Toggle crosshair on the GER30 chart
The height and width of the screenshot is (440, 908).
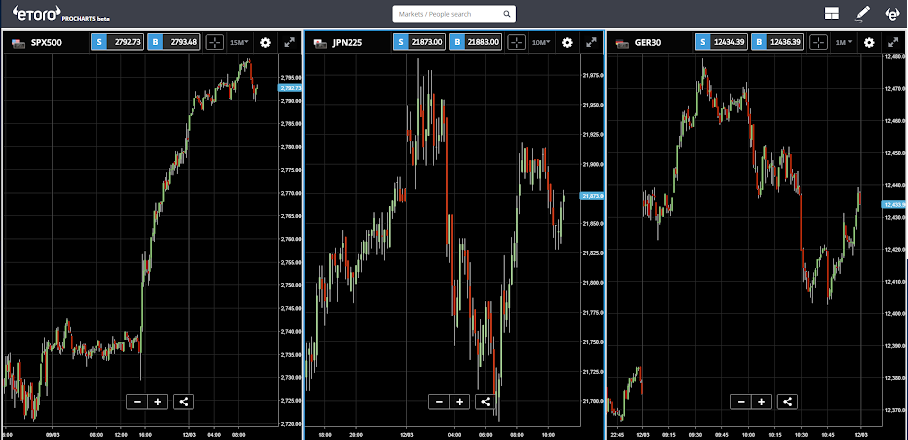818,42
